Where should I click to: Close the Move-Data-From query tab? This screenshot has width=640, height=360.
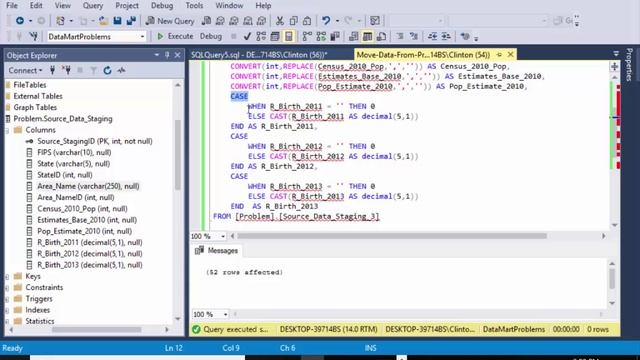[x=511, y=54]
